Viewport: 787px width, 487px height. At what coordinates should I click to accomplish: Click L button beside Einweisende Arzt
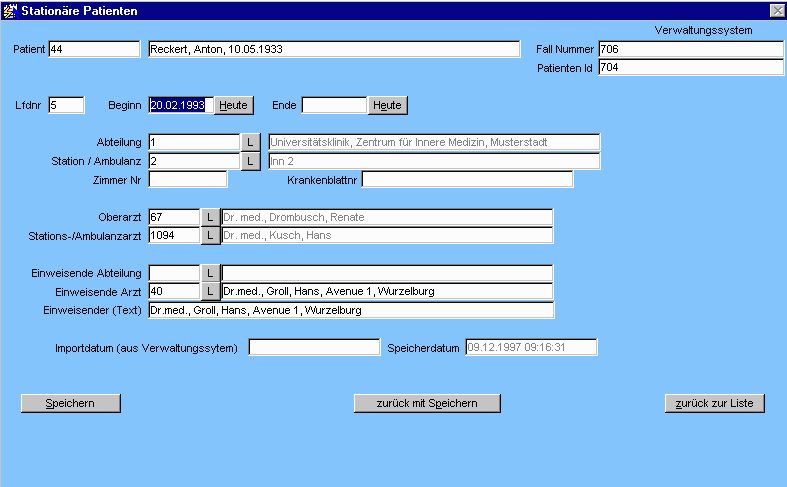pyautogui.click(x=210, y=292)
